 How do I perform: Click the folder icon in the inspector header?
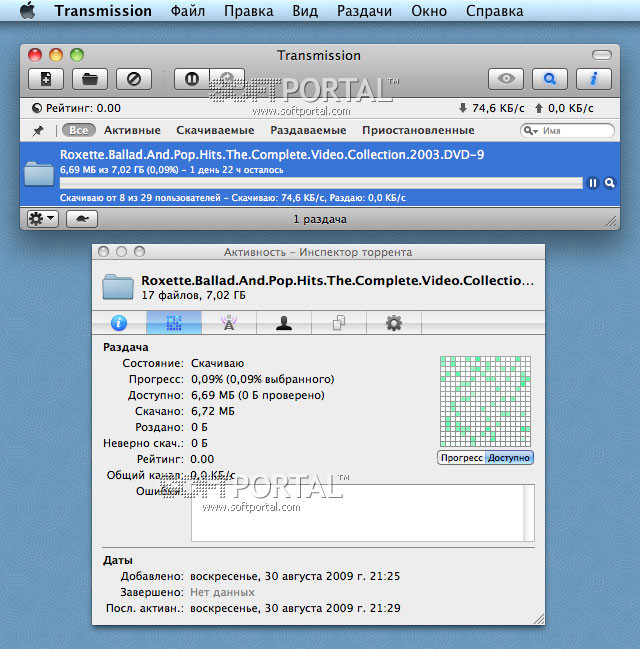coord(118,286)
